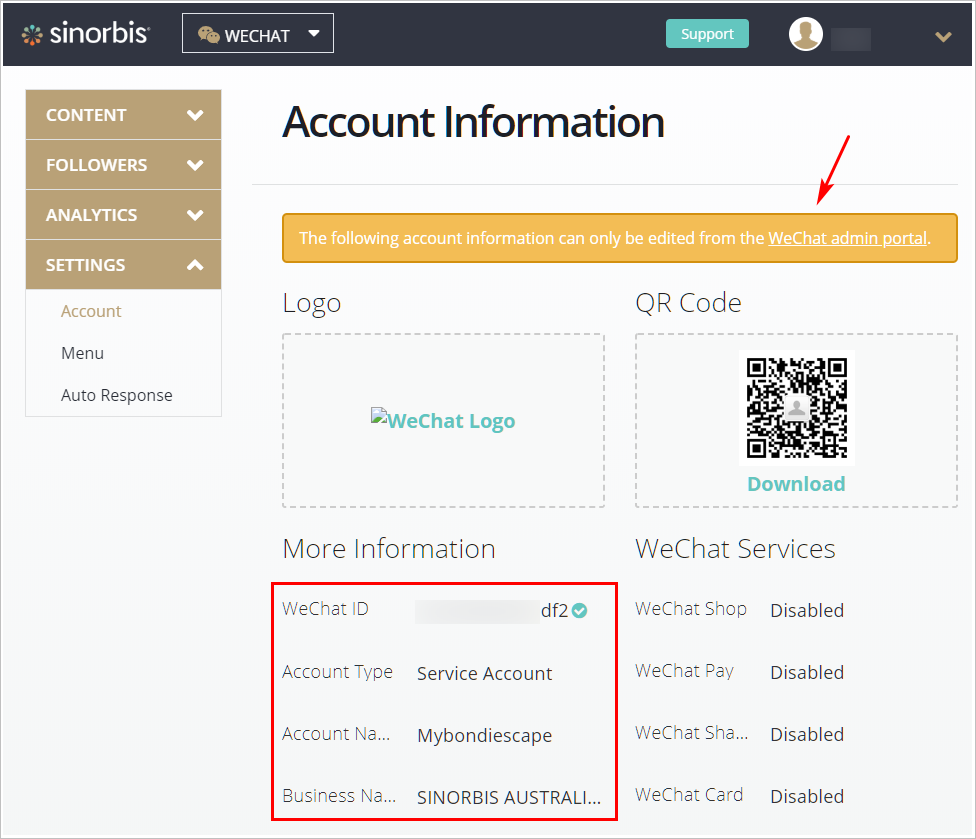Click the QR Code section heading
The height and width of the screenshot is (839, 976).
click(x=688, y=303)
